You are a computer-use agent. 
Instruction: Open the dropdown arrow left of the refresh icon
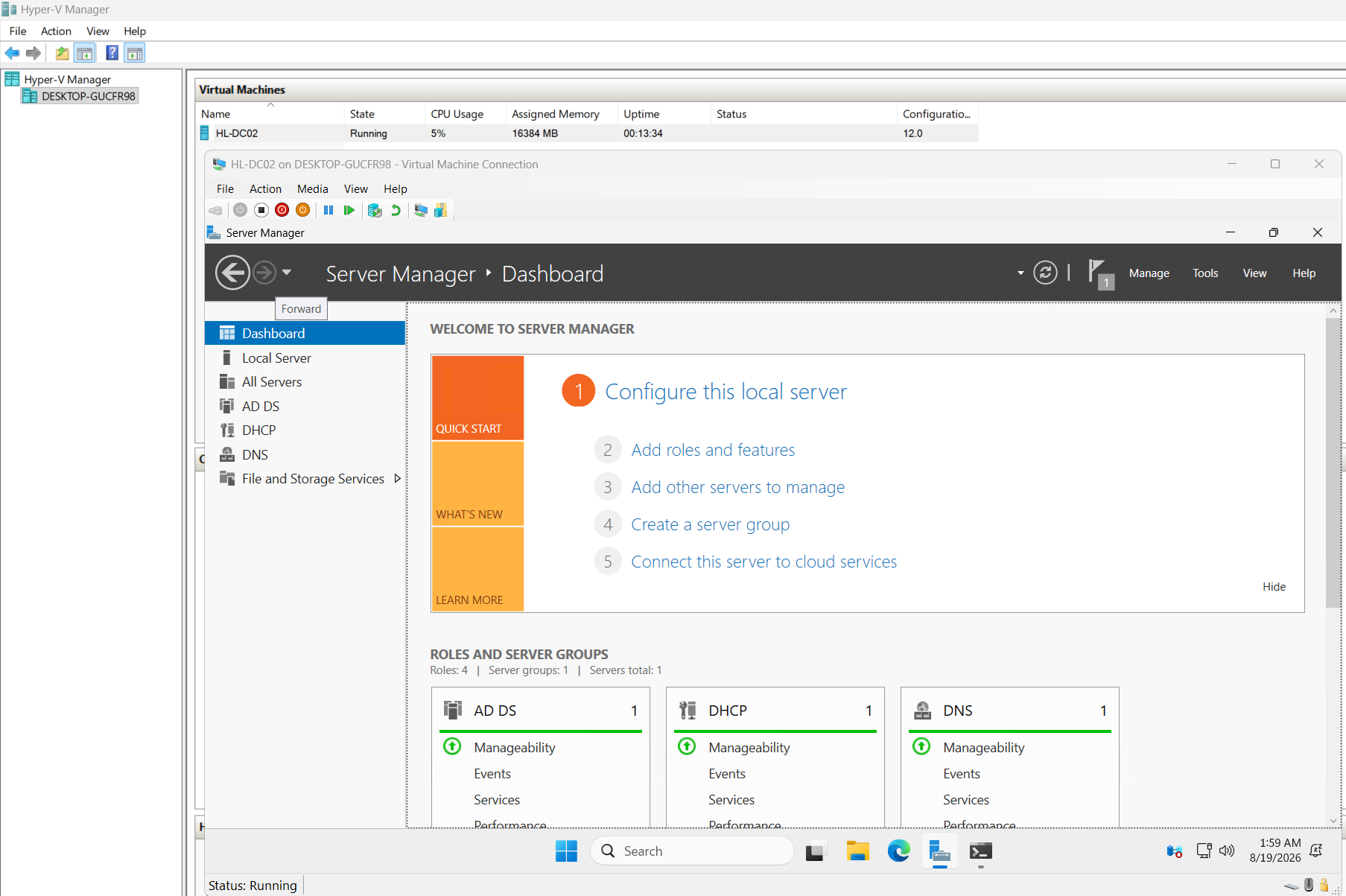[1020, 273]
